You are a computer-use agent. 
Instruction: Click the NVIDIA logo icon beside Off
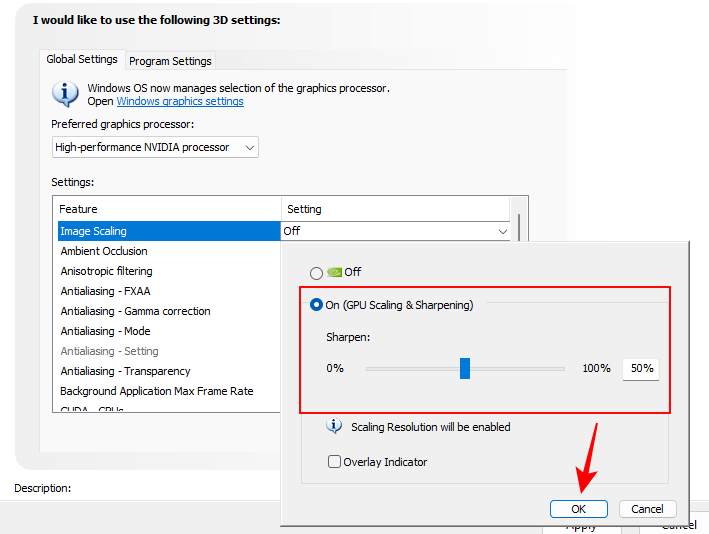335,272
